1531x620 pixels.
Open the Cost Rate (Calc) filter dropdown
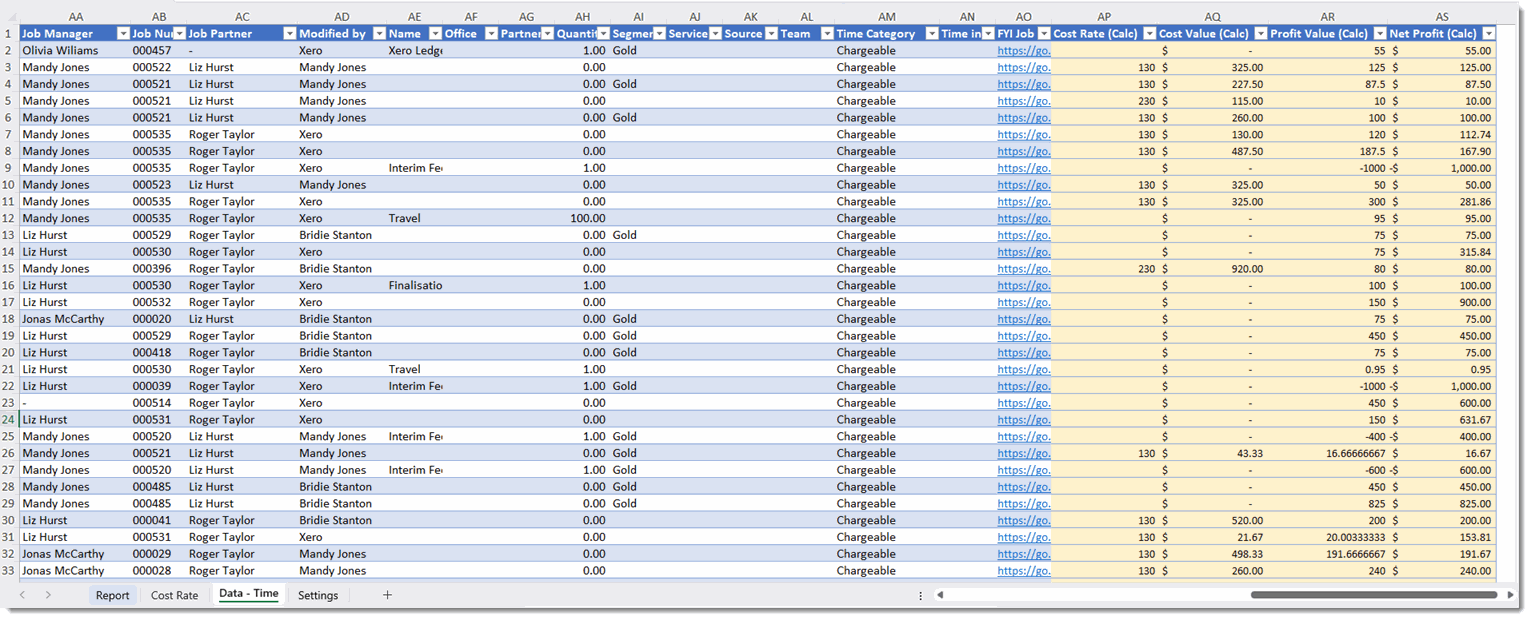(1149, 34)
